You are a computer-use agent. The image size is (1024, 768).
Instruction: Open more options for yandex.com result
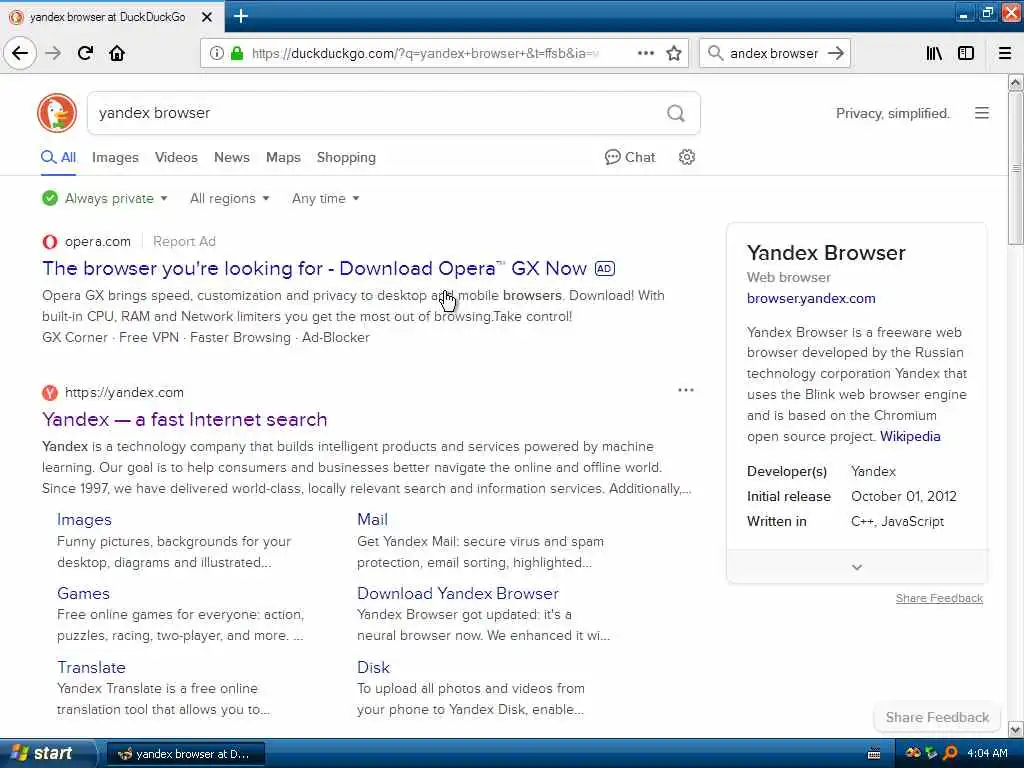coord(686,390)
